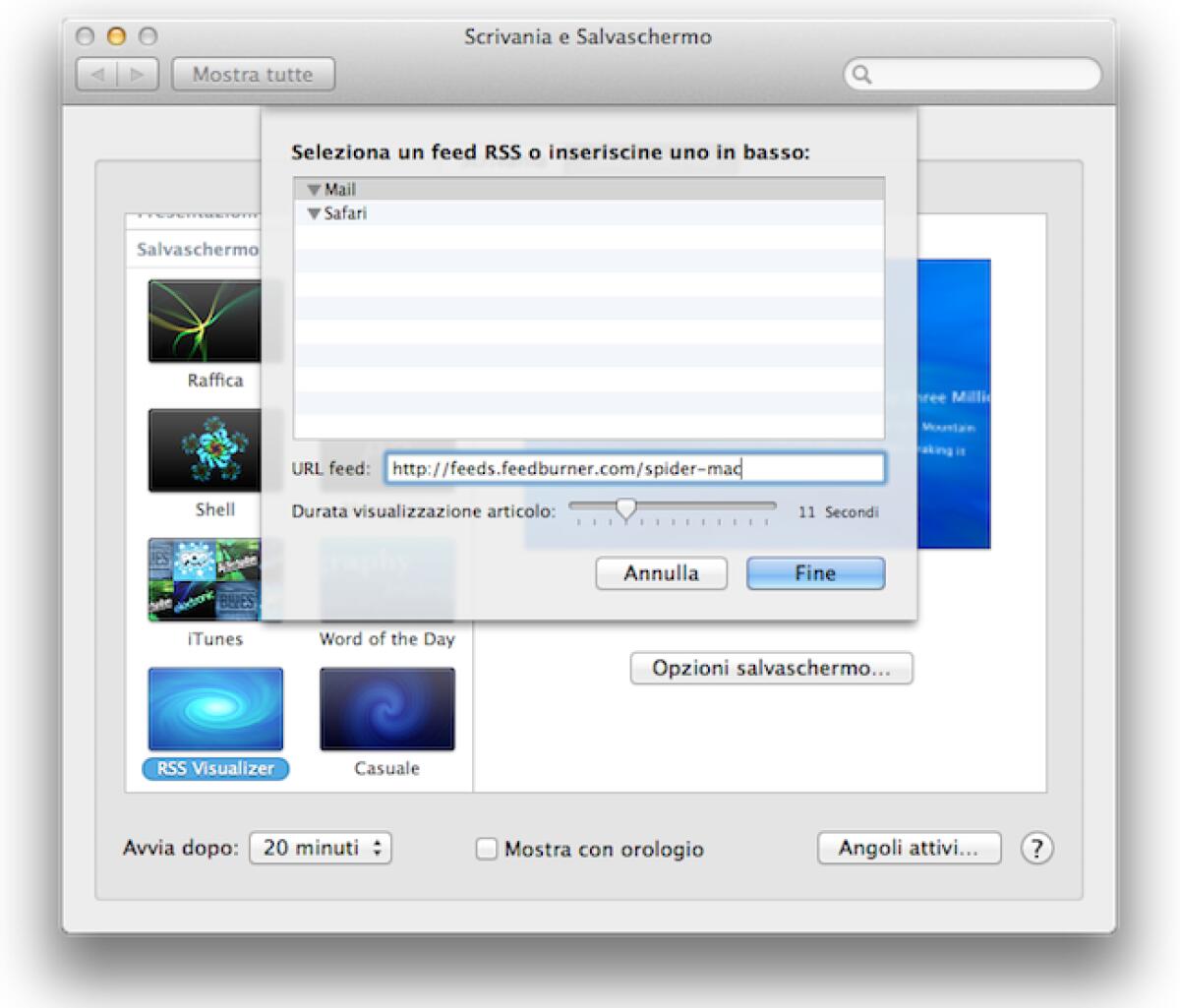Cancel the dialog with Annulla
Screen dimensions: 1180x1008
[660, 573]
